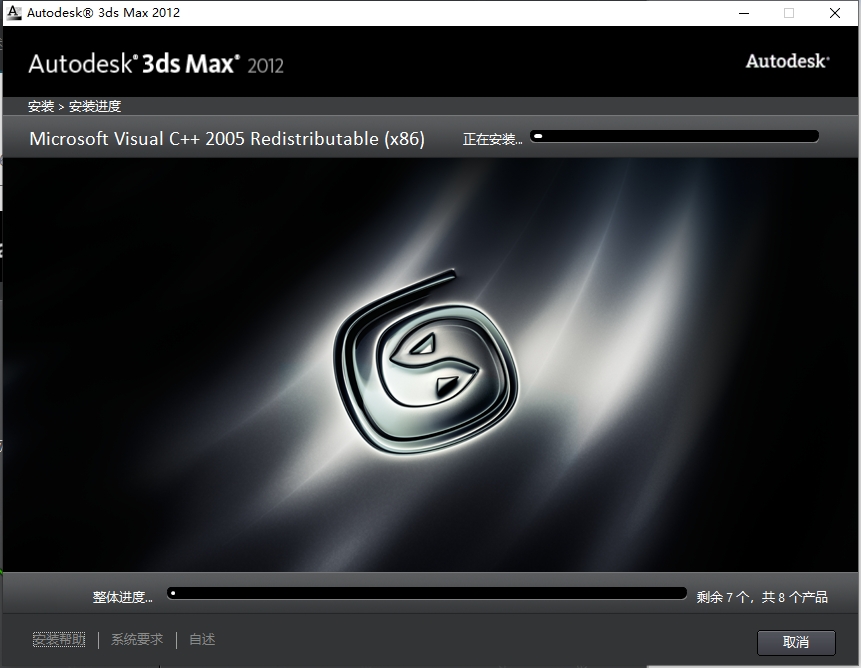861x668 pixels.
Task: Click the Microsoft Visual C++ 2005 header text
Action: (x=229, y=138)
